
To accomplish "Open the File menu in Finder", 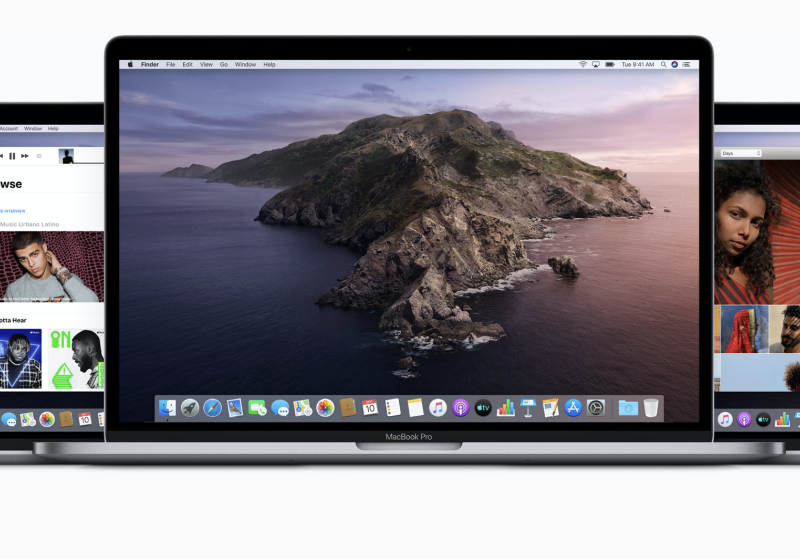I will 171,65.
